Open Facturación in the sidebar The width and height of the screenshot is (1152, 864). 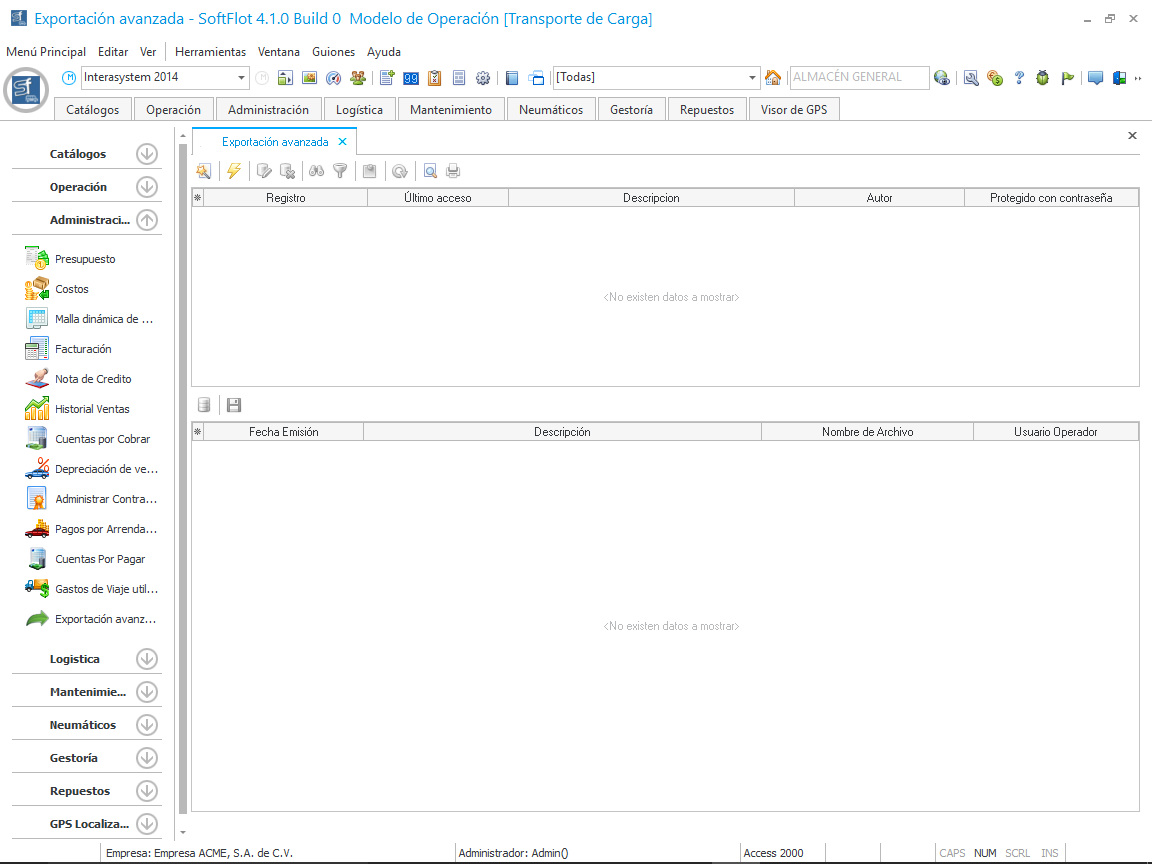83,349
